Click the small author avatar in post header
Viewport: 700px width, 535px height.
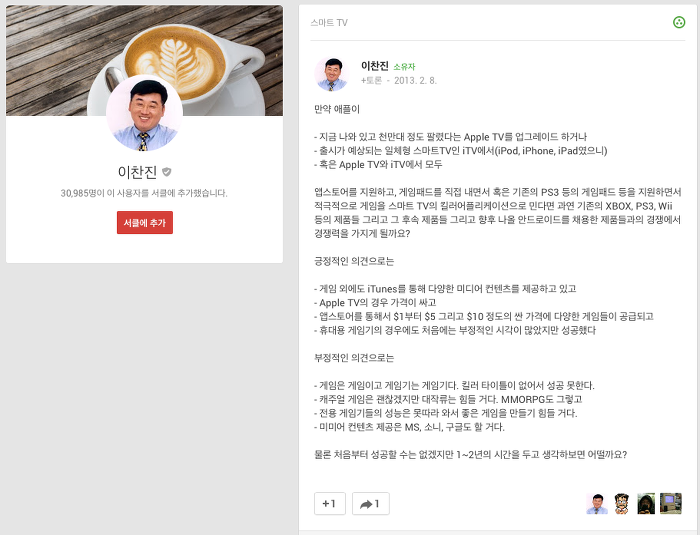click(x=332, y=74)
